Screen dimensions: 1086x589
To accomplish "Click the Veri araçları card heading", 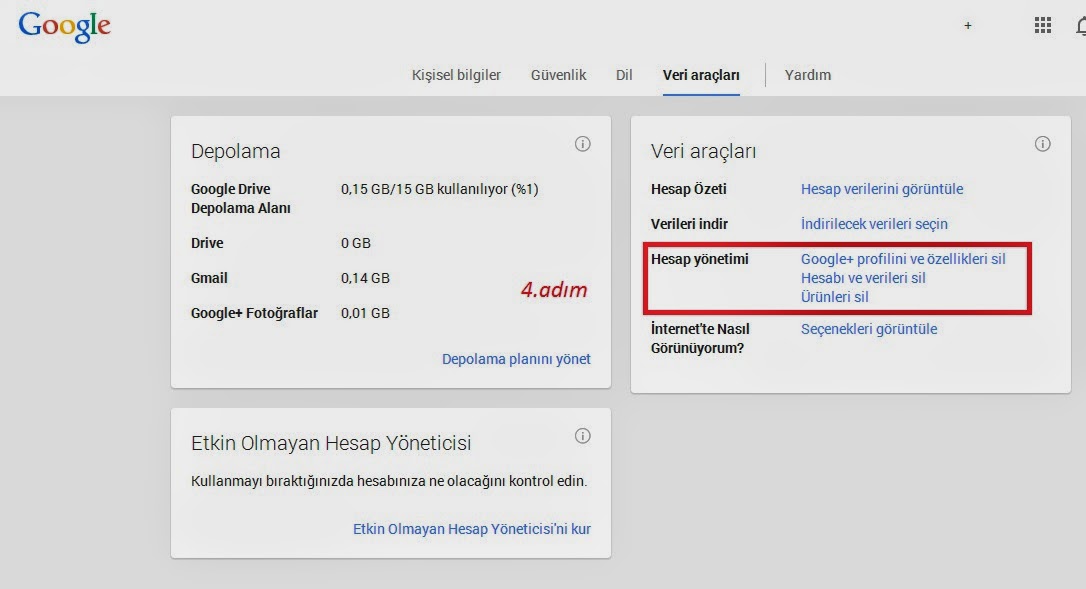I will point(703,151).
